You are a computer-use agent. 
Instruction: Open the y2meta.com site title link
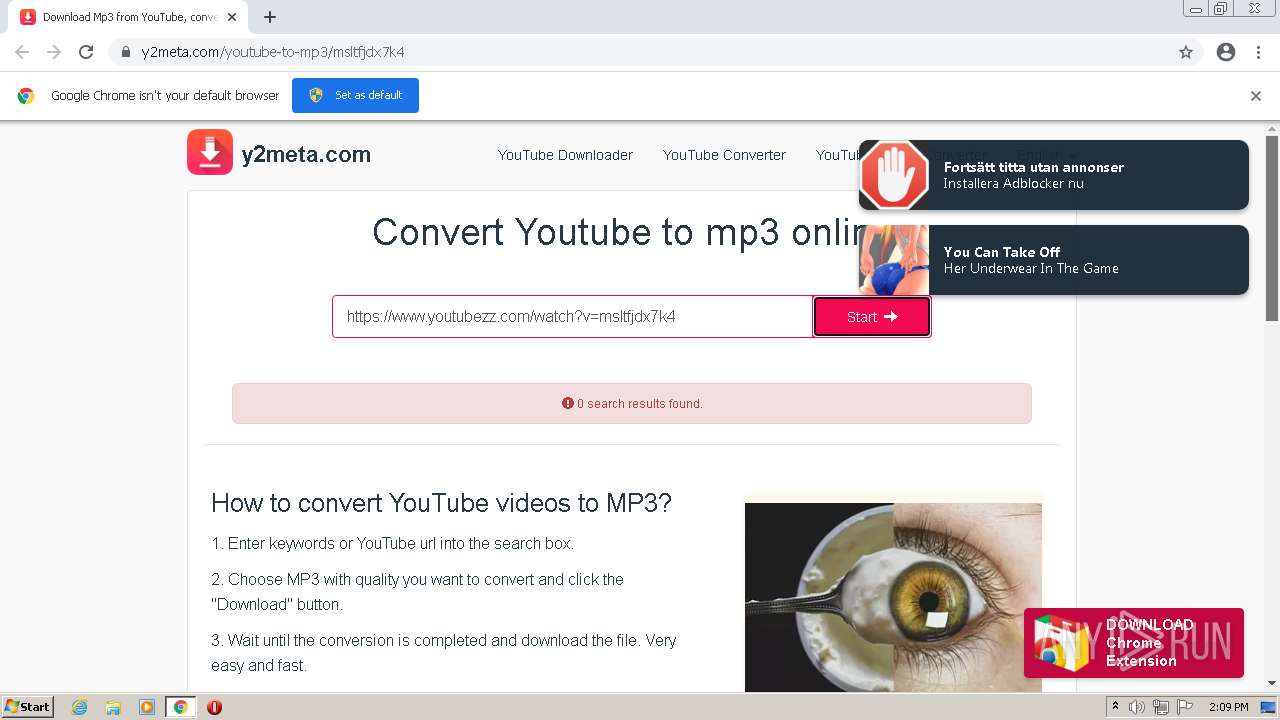pos(306,154)
